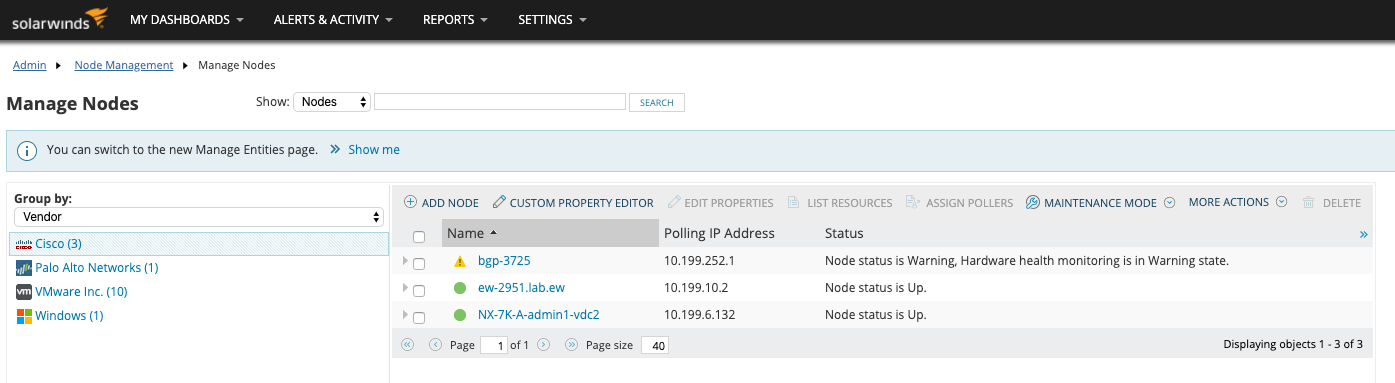Go to last page arrow
The image size is (1395, 383).
pos(572,344)
